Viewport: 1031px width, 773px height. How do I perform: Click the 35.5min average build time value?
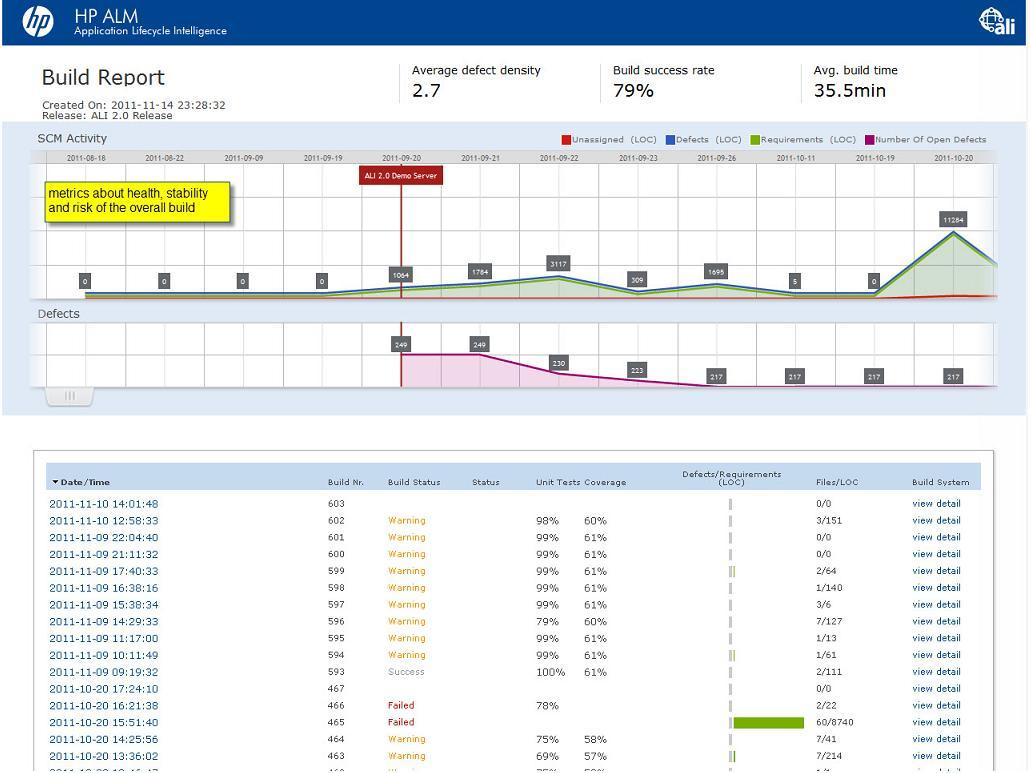(x=850, y=91)
